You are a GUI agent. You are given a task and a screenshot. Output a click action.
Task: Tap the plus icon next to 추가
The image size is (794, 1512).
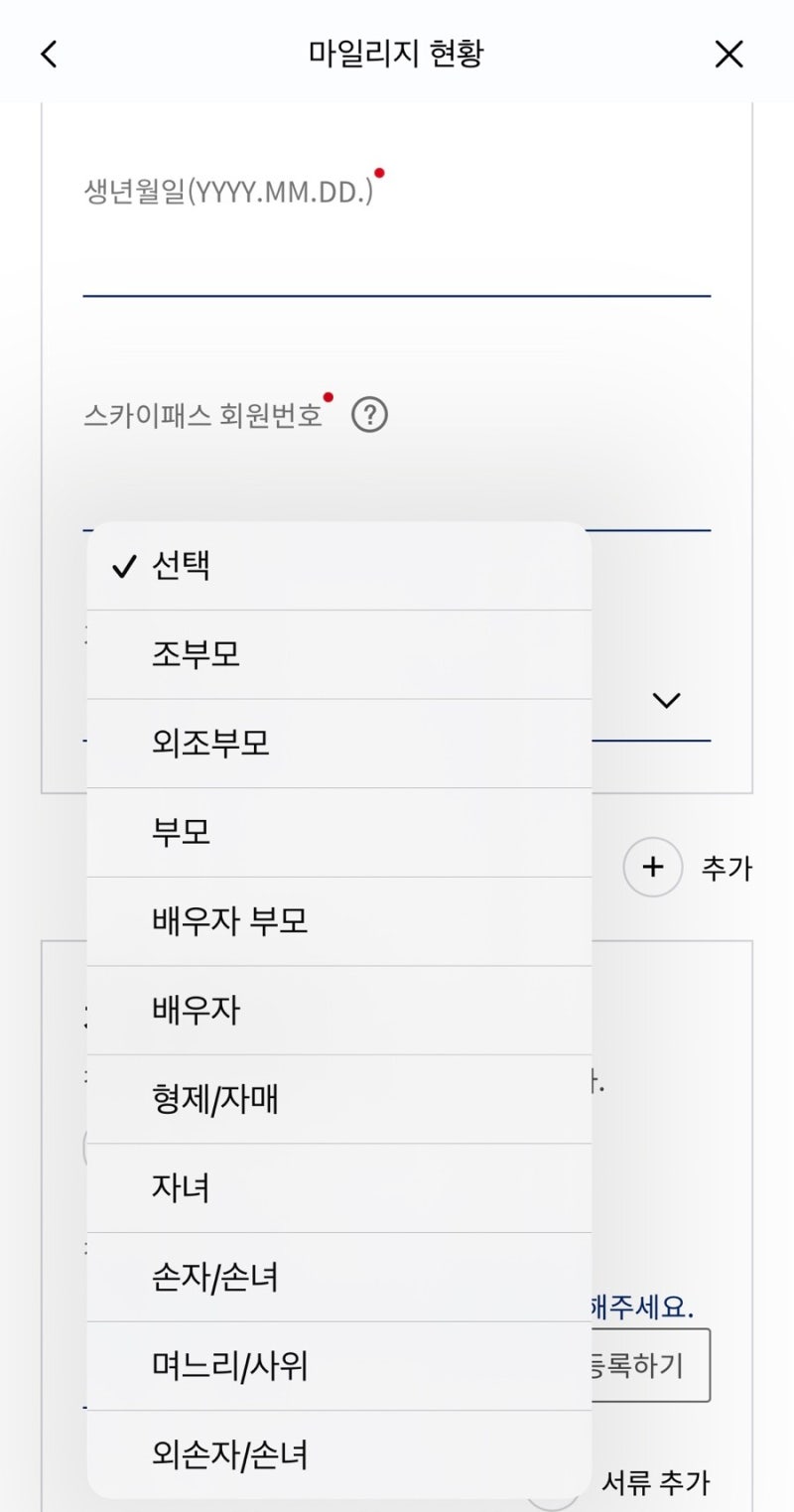tap(652, 868)
